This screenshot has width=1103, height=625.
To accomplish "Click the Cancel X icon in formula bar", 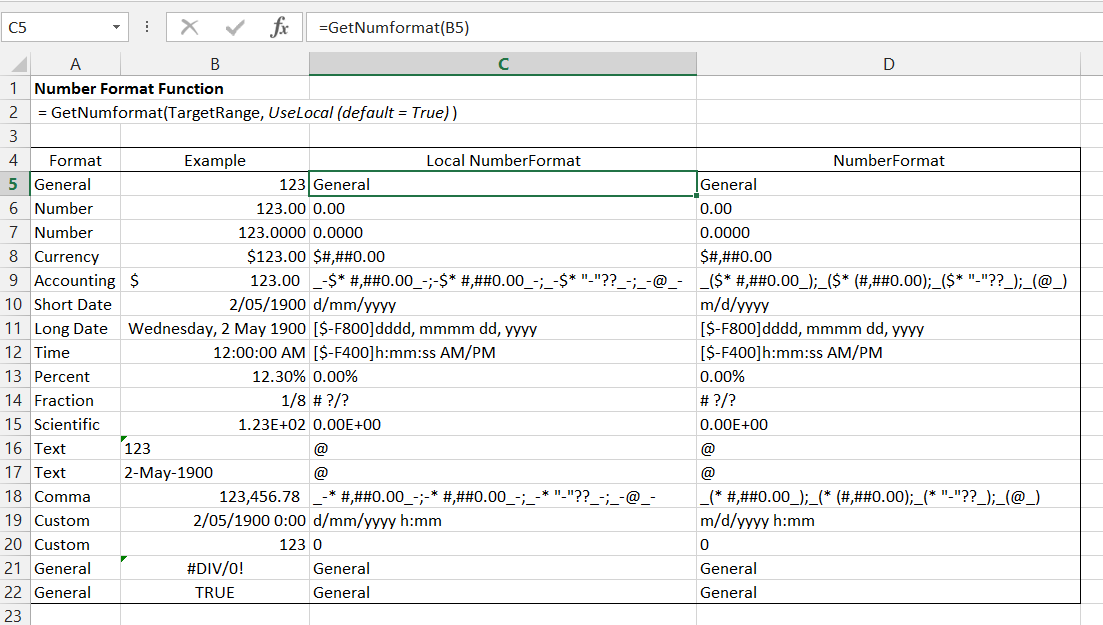I will [x=189, y=28].
